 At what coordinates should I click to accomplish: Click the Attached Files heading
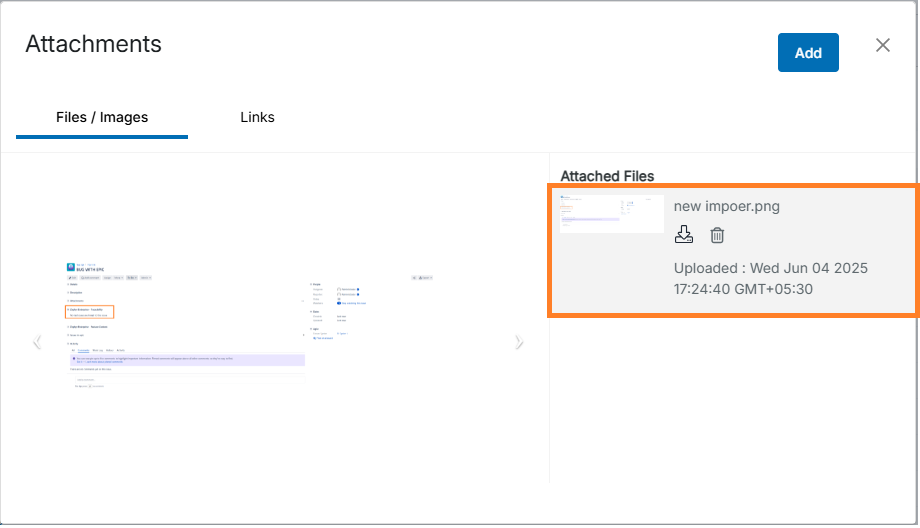point(607,176)
